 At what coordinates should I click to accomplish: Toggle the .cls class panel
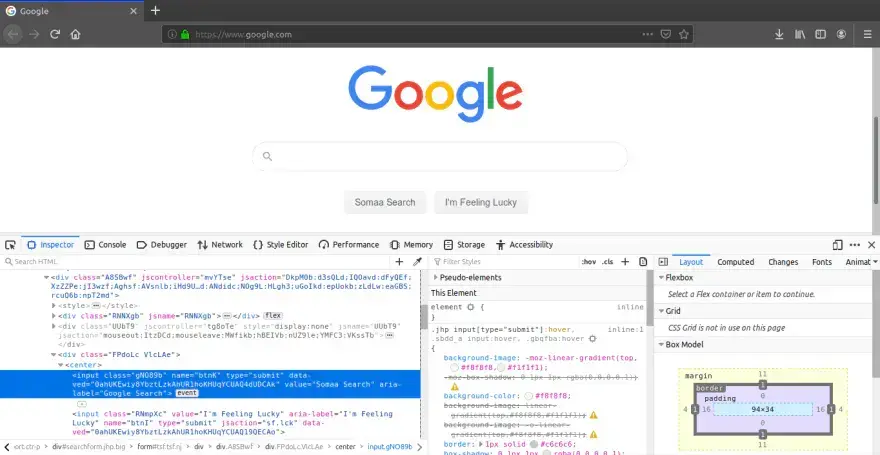[x=607, y=262]
